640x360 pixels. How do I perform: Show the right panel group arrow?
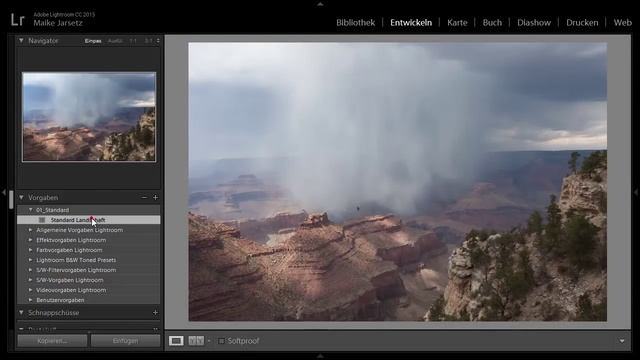coord(636,192)
